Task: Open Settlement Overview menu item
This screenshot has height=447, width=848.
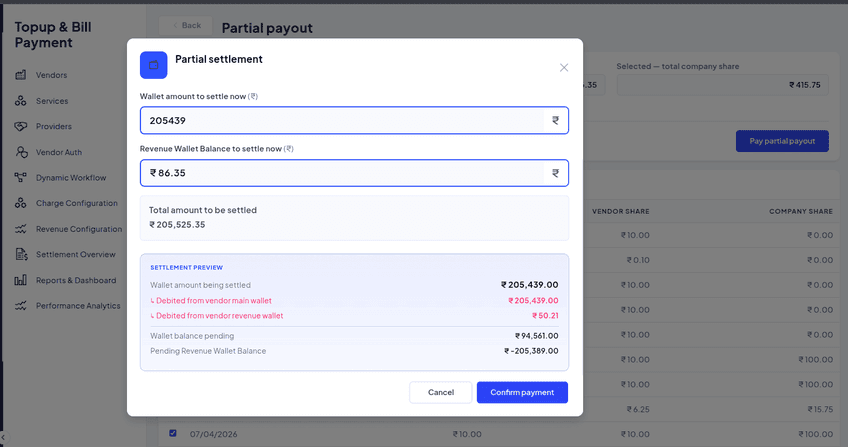Action: [76, 255]
